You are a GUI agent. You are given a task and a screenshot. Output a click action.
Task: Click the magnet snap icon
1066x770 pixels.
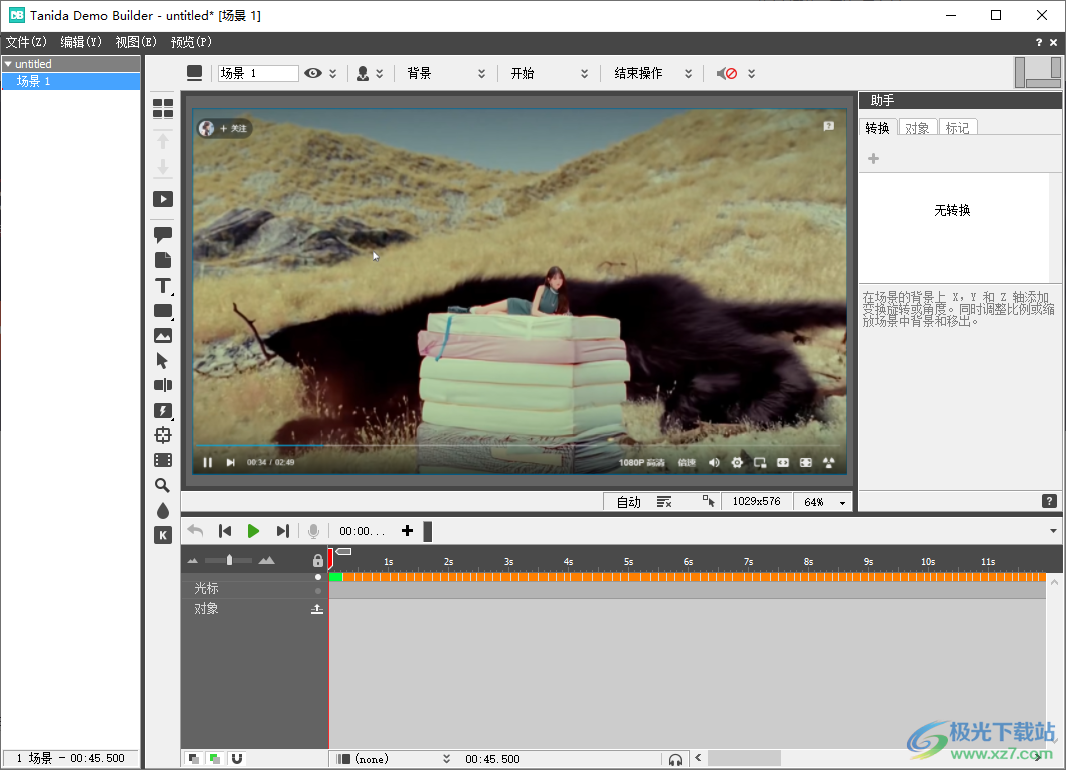237,758
